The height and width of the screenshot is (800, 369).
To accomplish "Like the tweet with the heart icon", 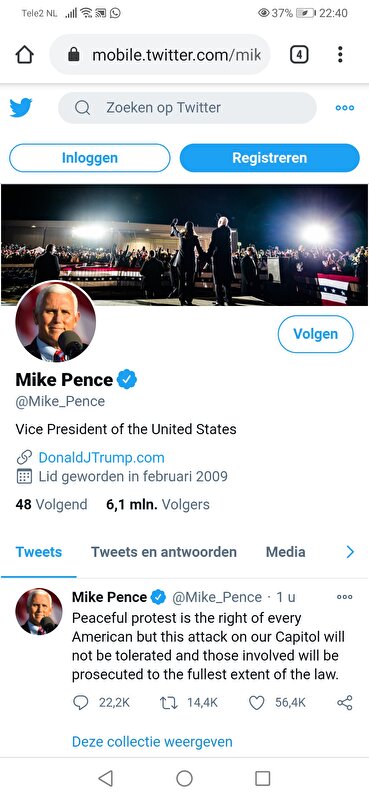I will pyautogui.click(x=256, y=703).
